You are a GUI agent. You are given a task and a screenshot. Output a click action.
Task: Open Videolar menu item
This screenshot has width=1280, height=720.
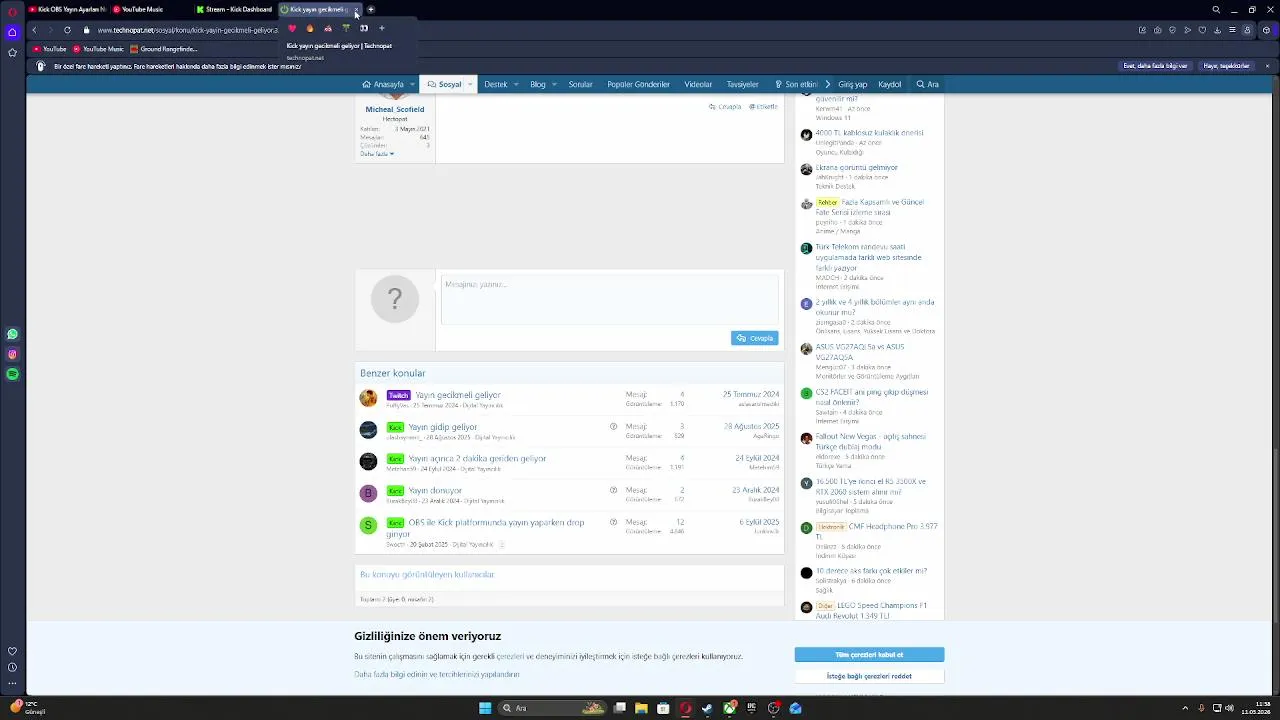tap(698, 85)
